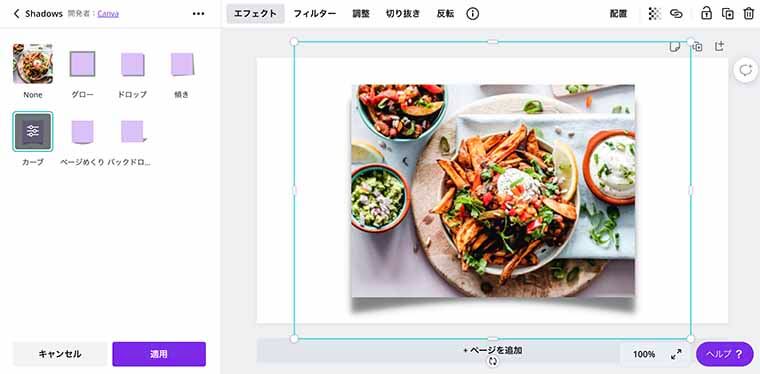
Task: Open the 切り抜き tab
Action: click(x=403, y=14)
